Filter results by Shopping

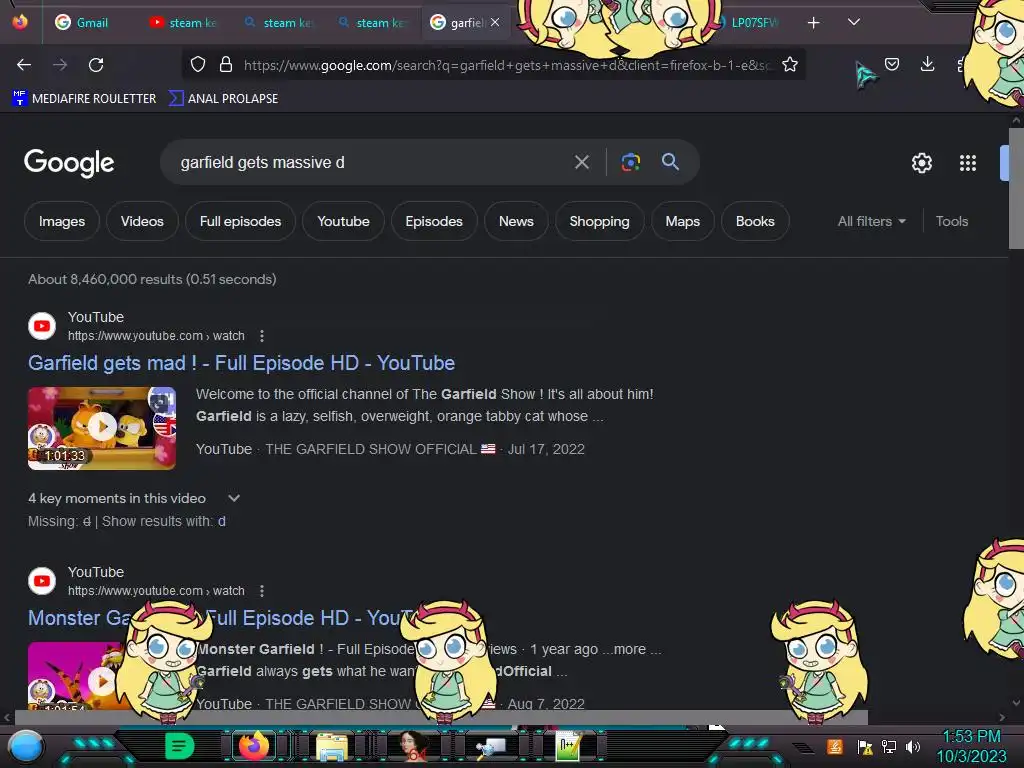click(600, 221)
